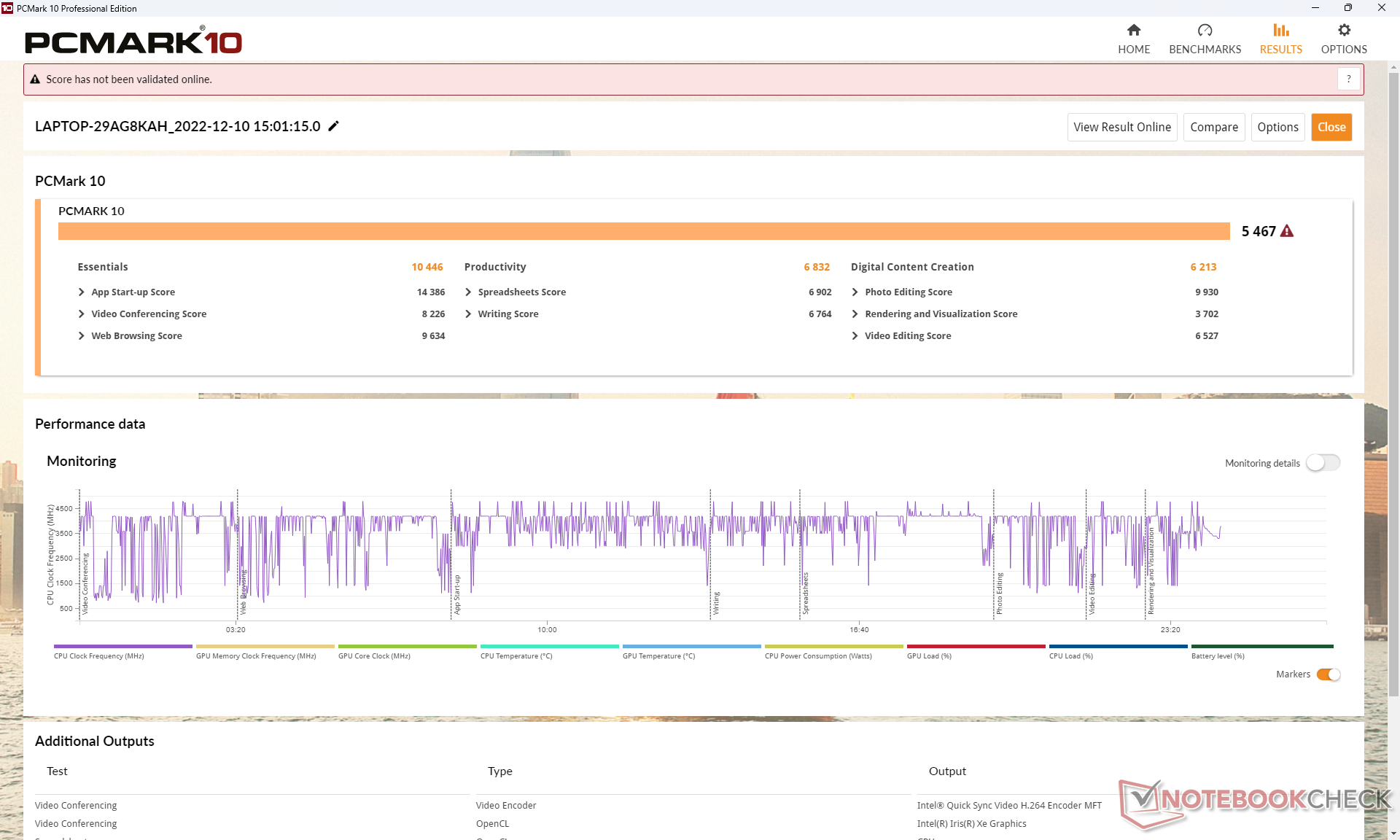Click the Photo Editing marker in chart

click(x=1000, y=594)
